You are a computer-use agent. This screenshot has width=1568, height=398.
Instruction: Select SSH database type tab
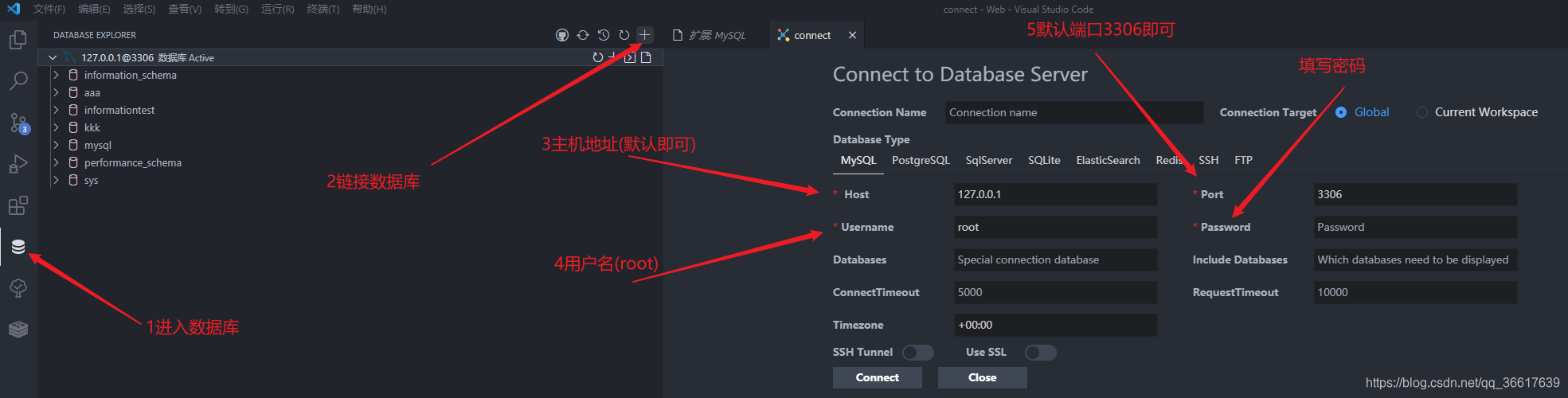(x=1208, y=160)
